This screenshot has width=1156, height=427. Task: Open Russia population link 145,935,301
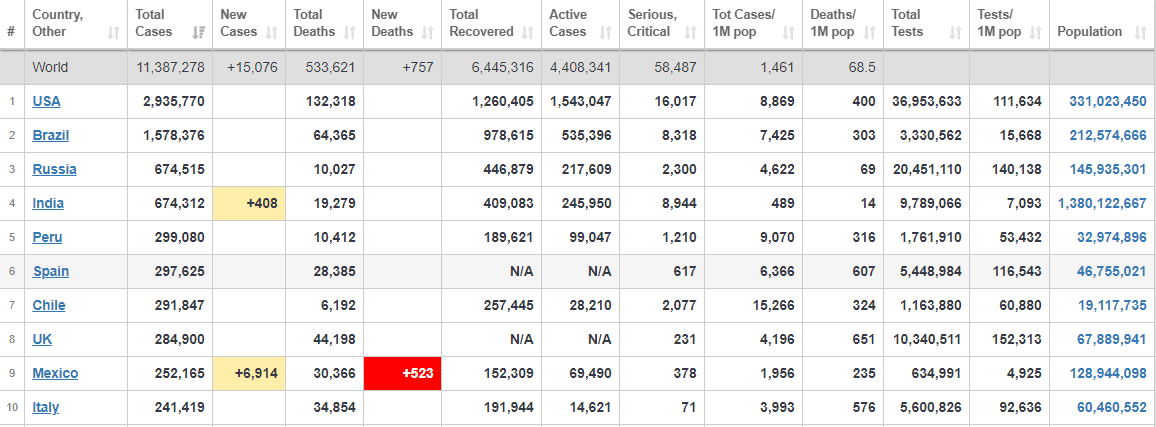[1107, 169]
